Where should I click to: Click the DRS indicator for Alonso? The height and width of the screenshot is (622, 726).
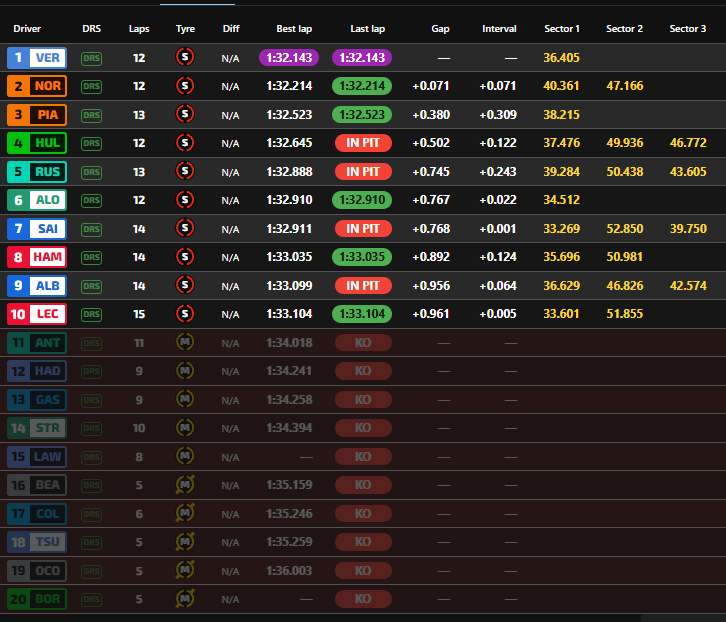(x=91, y=201)
